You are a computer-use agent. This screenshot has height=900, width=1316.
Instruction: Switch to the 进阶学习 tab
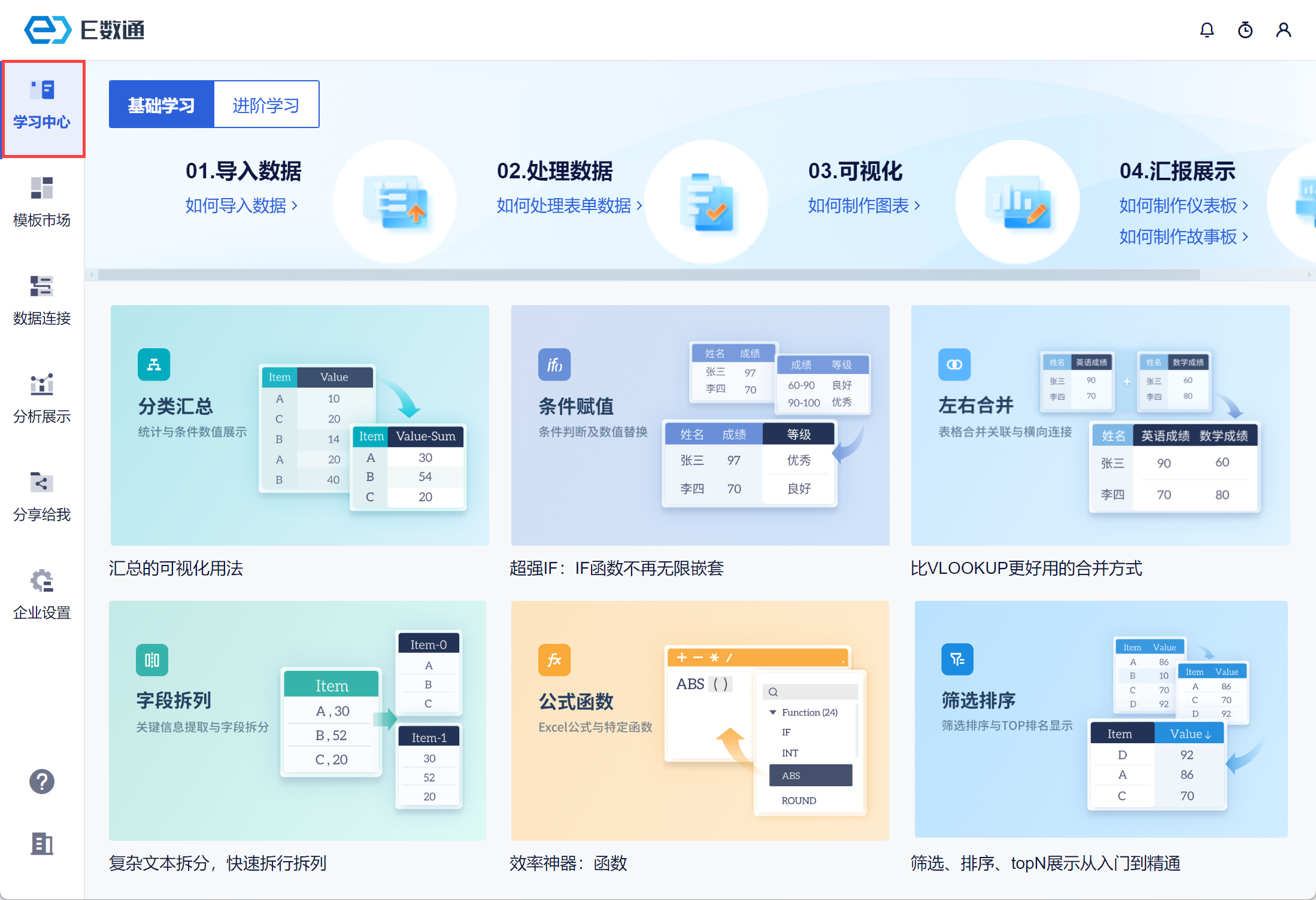coord(266,105)
